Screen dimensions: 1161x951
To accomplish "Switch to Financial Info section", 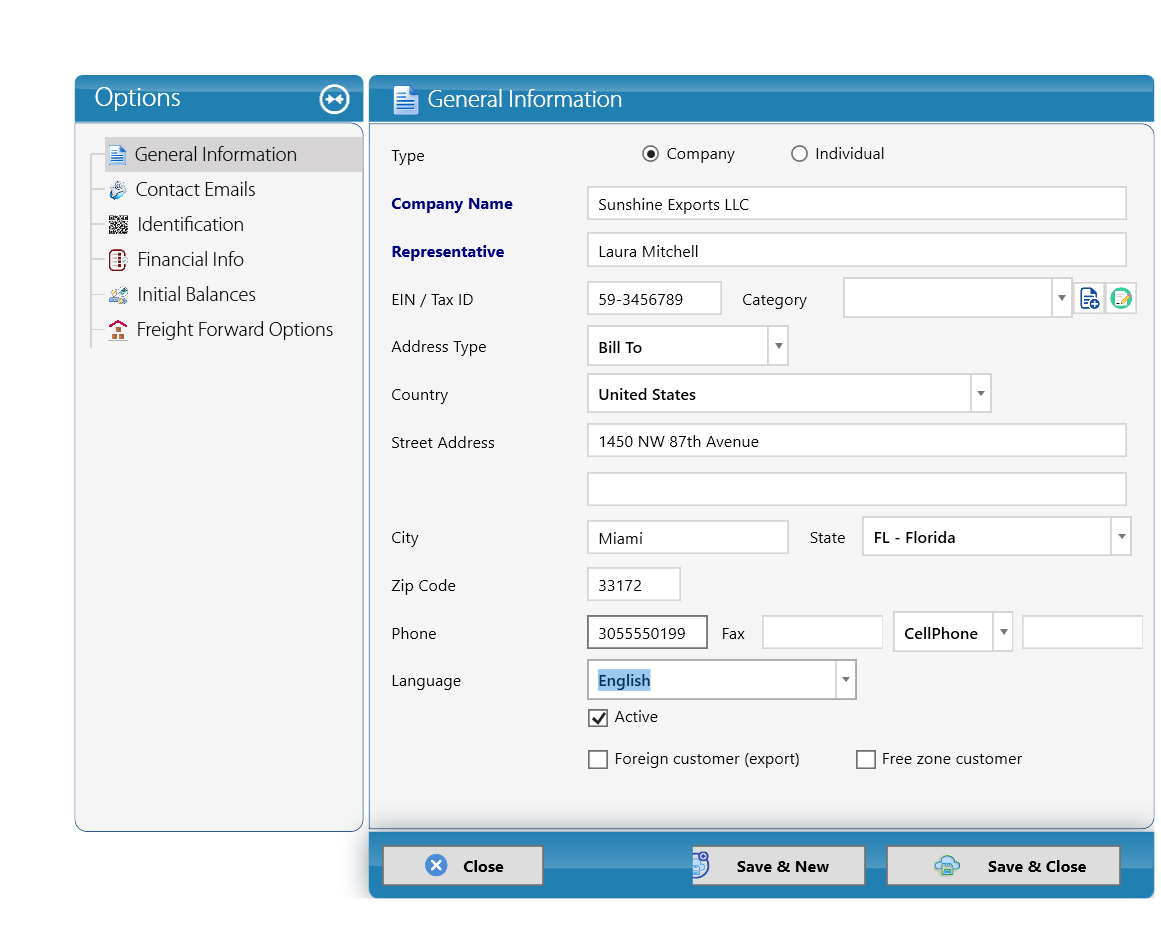I will (190, 259).
